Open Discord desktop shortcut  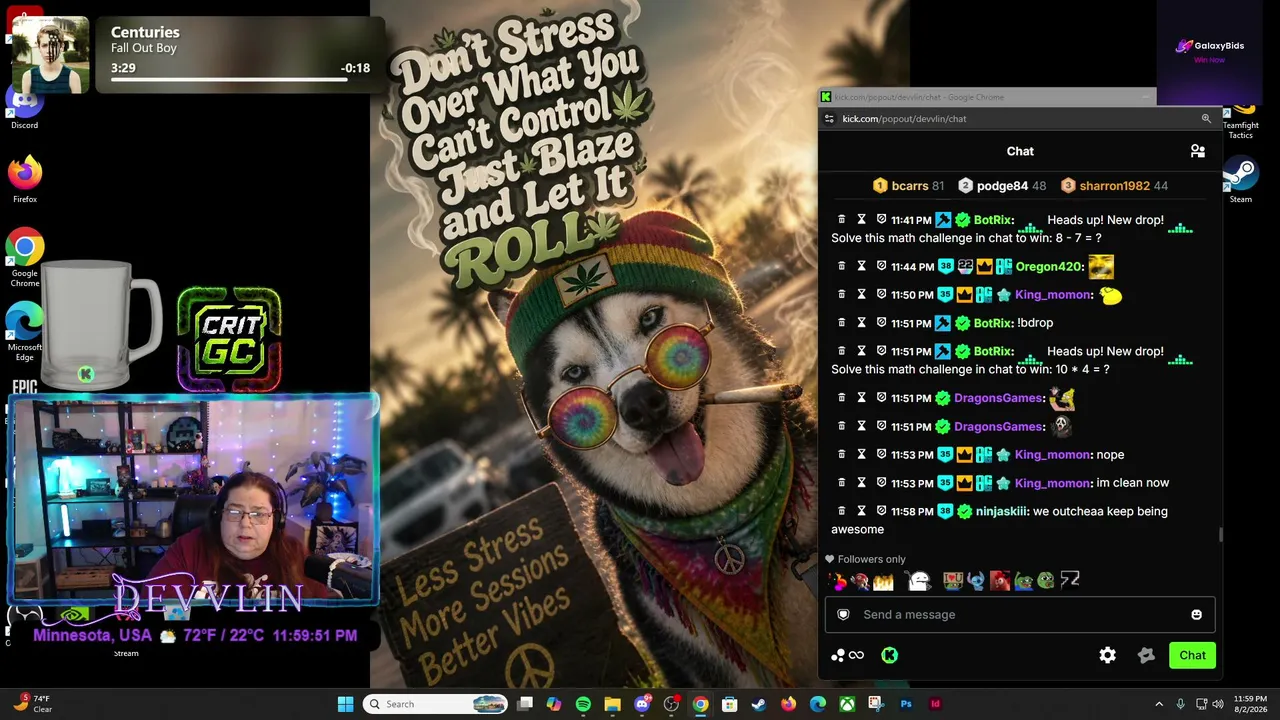tap(24, 106)
